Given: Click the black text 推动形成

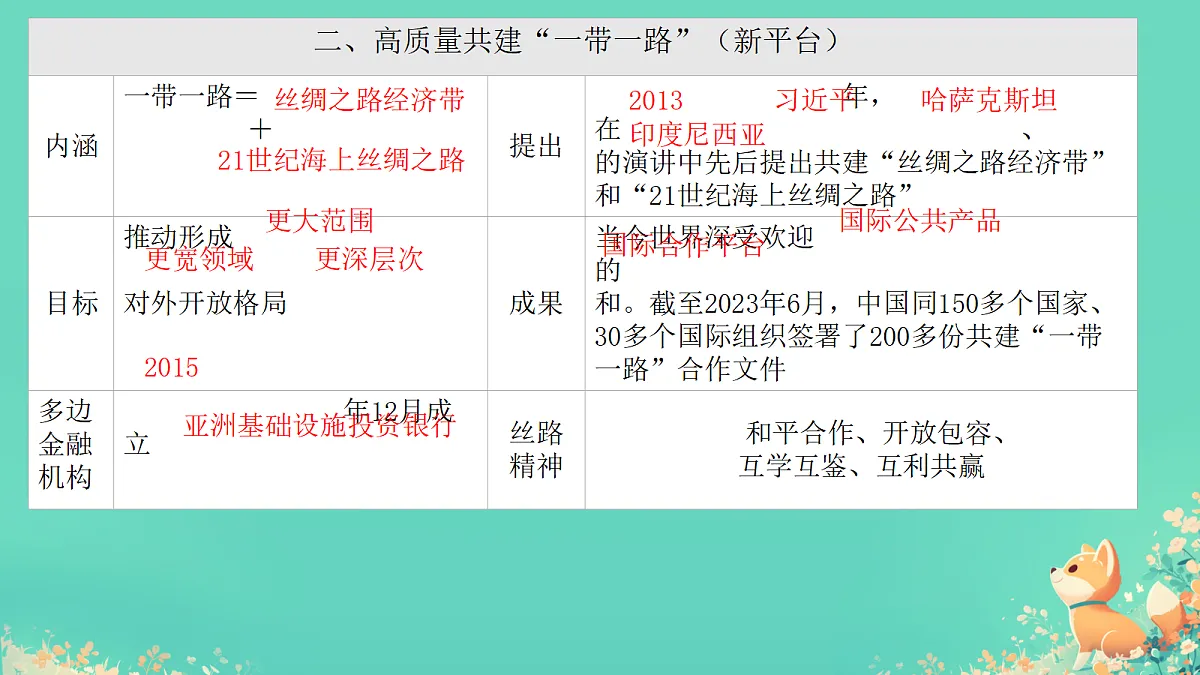Looking at the screenshot, I should tap(178, 238).
